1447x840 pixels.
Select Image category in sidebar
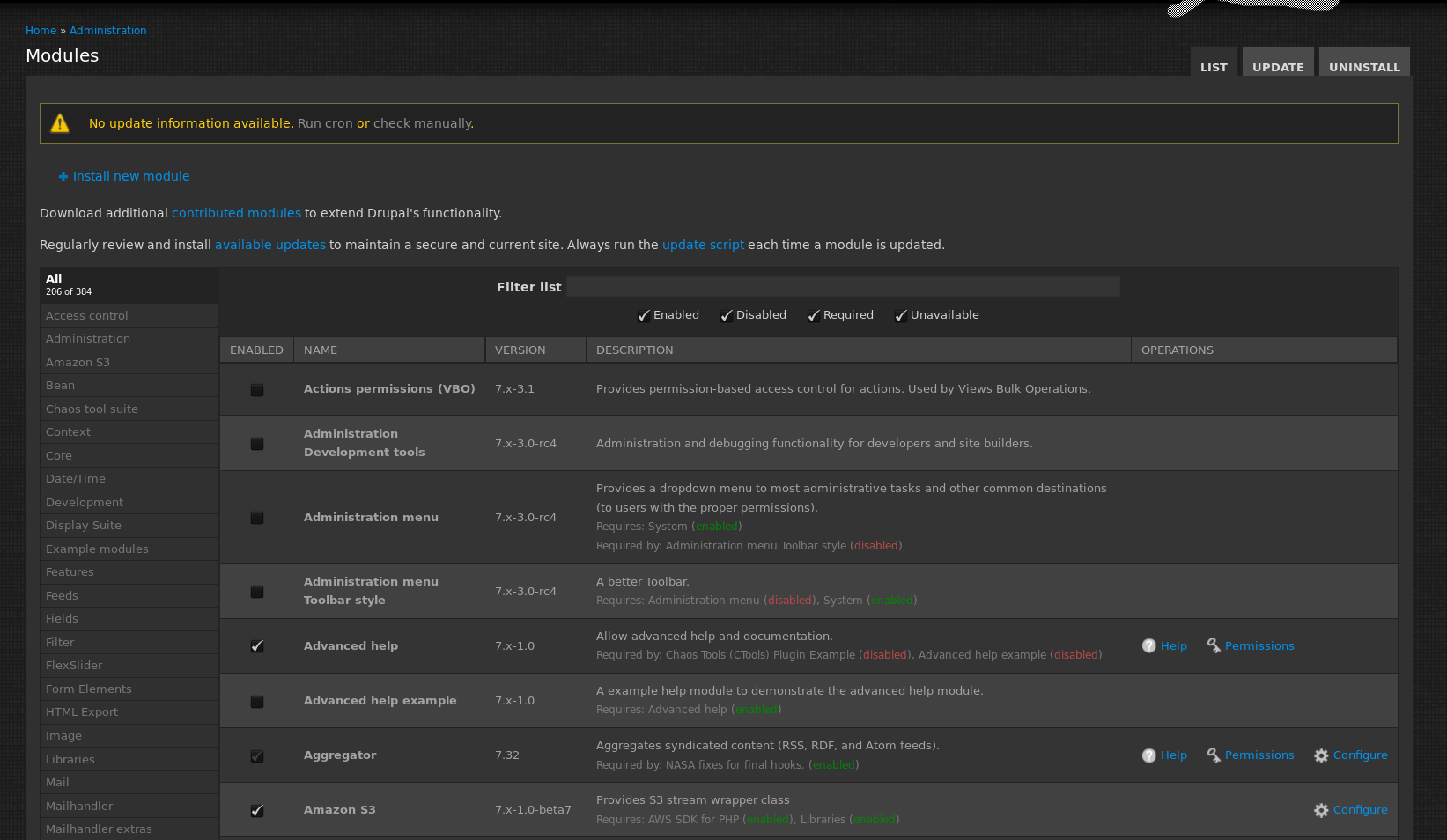tap(129, 735)
